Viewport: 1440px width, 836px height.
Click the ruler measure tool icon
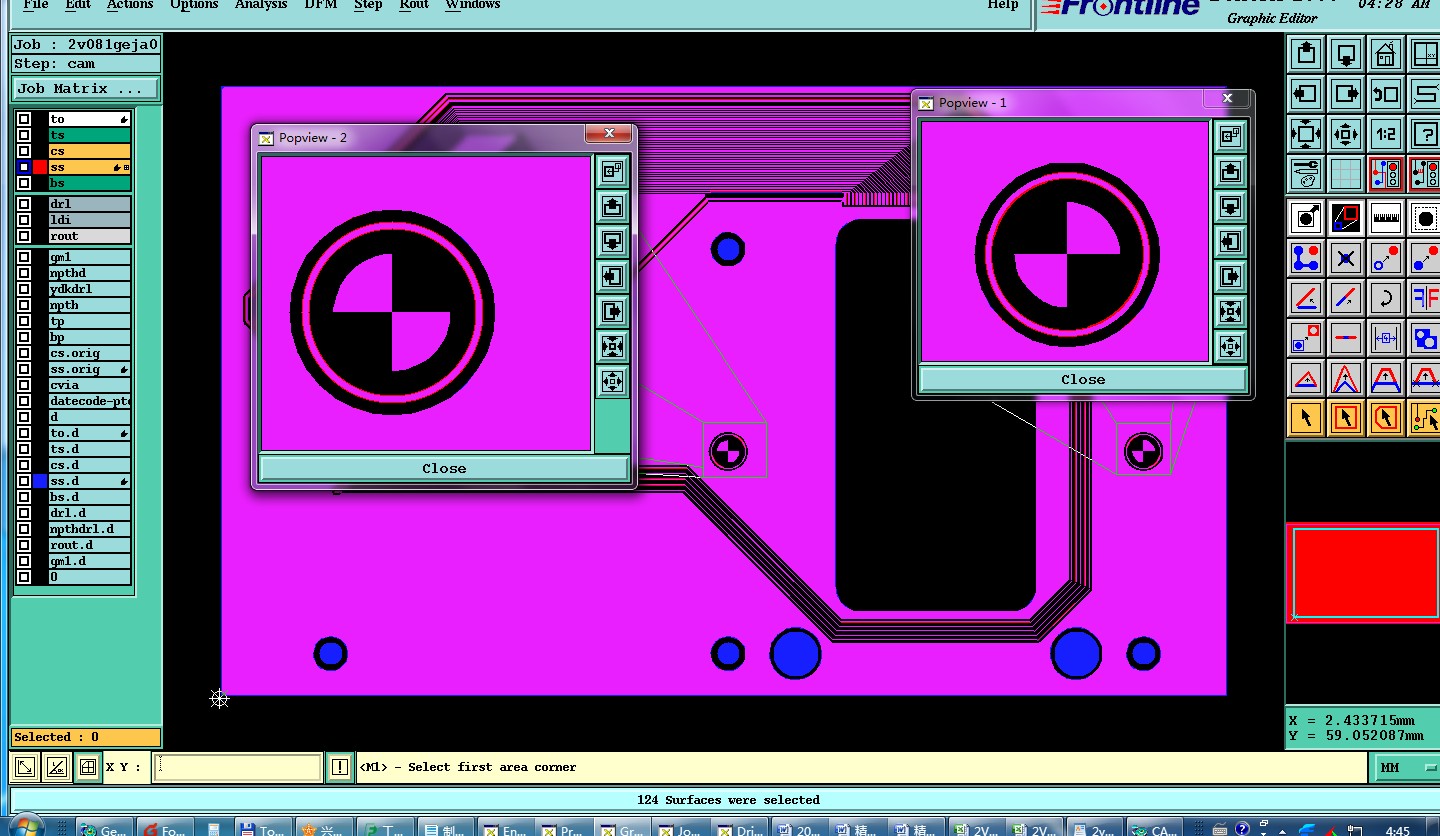1386,217
